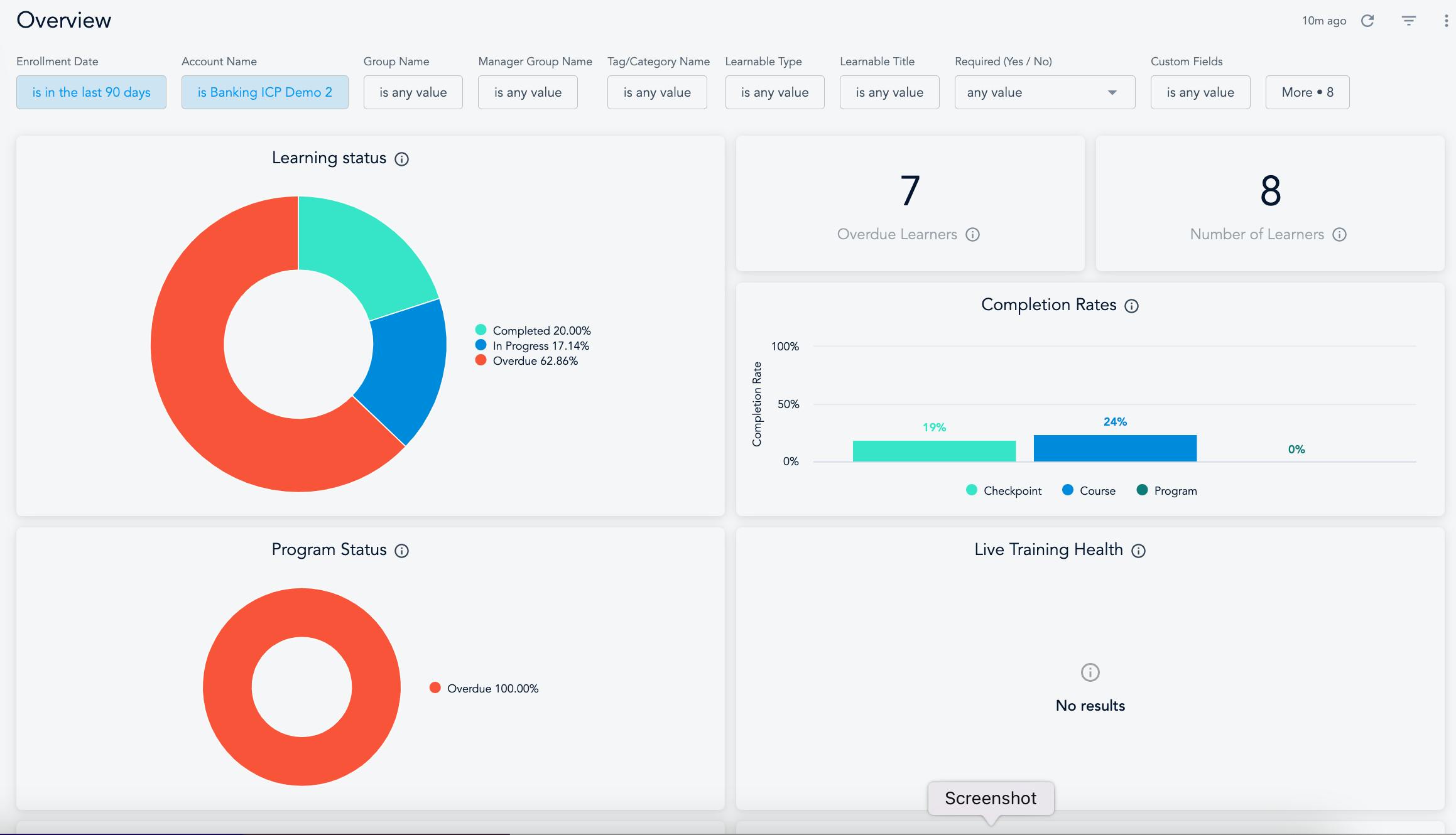Viewport: 1456px width, 835px height.
Task: Open the Group Name filter
Action: tap(413, 92)
